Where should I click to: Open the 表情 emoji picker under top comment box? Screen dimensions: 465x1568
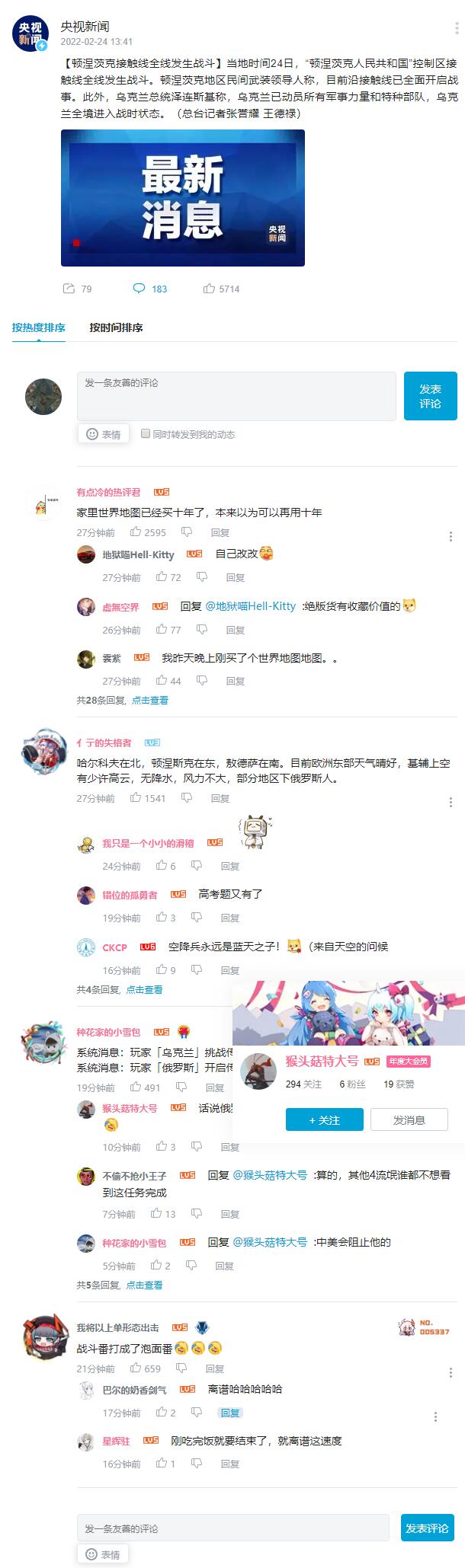(x=104, y=434)
